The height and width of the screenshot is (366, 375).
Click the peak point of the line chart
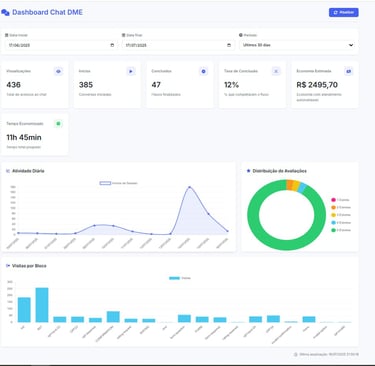pyautogui.click(x=190, y=187)
